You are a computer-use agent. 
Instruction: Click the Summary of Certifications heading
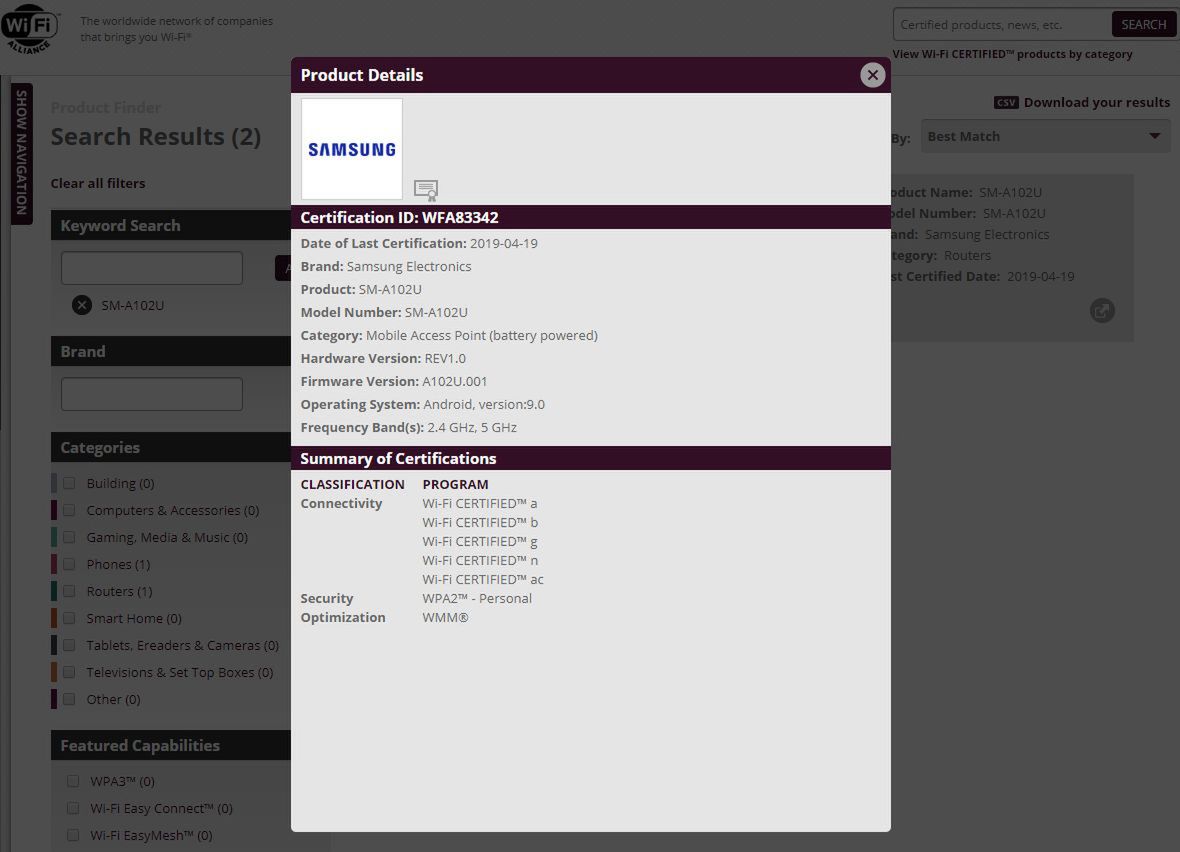pos(398,458)
